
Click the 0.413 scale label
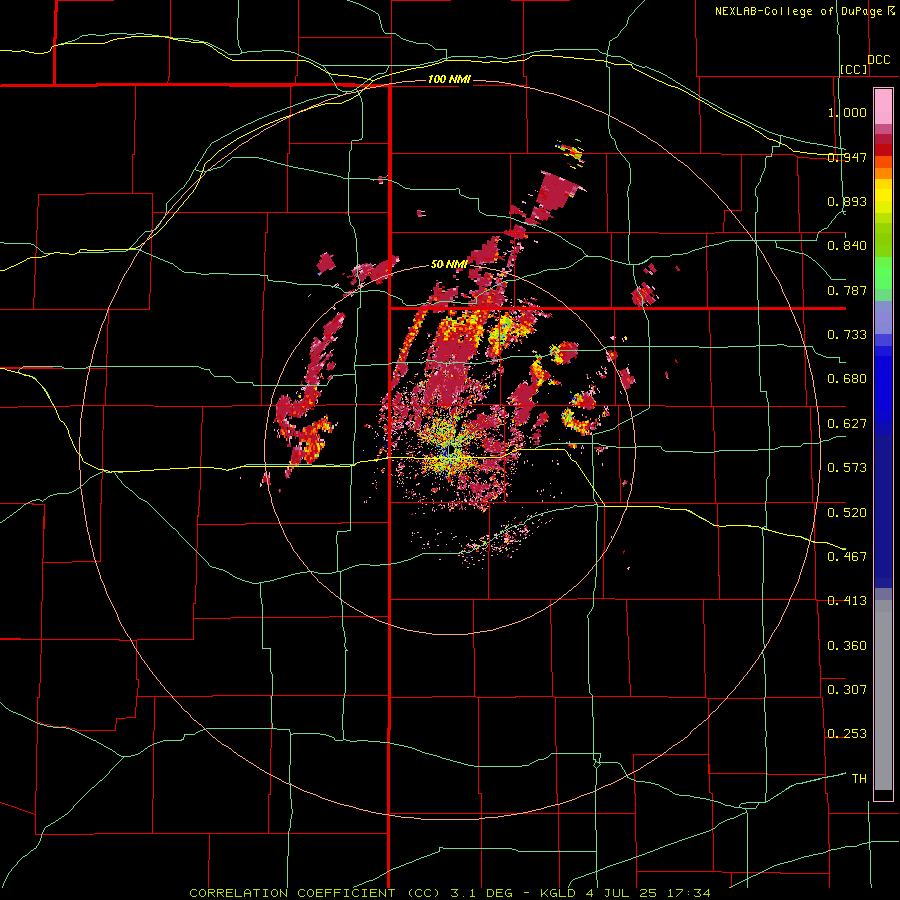coord(847,601)
